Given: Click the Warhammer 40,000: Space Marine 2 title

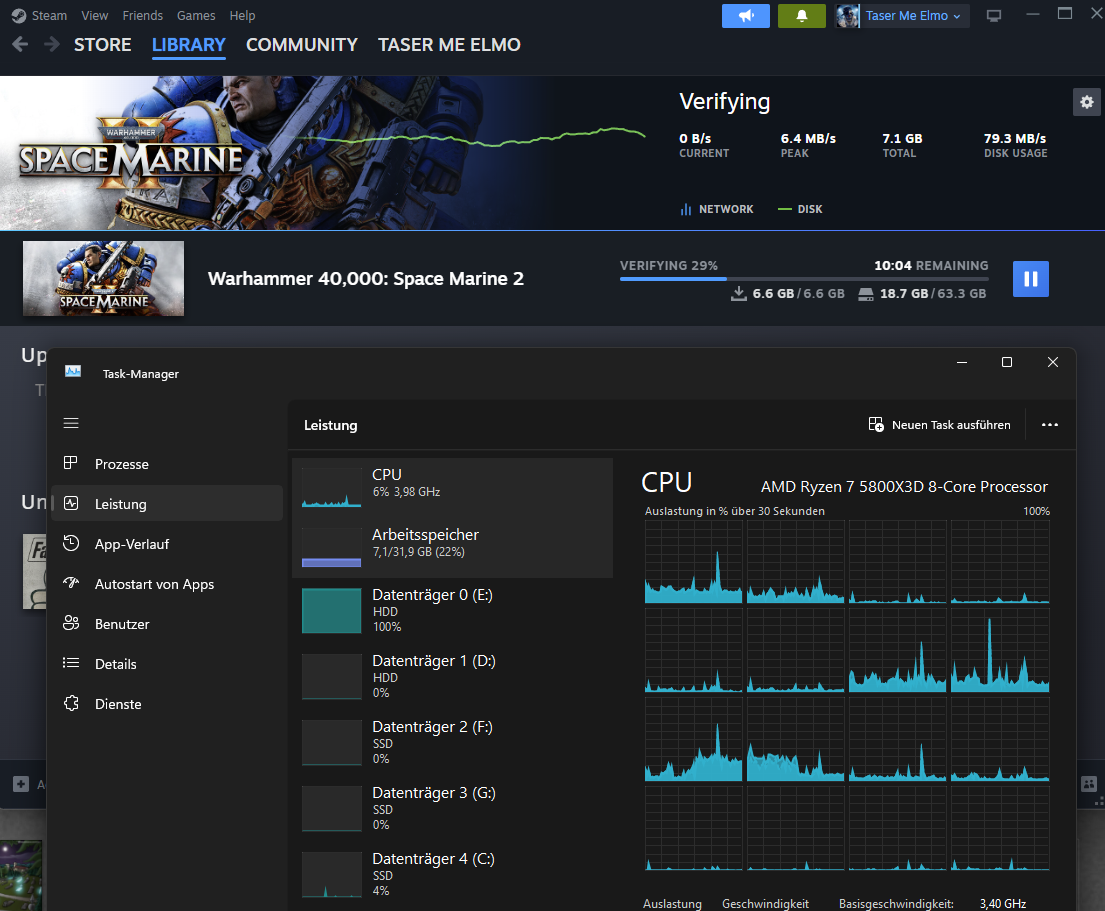Looking at the screenshot, I should [366, 279].
